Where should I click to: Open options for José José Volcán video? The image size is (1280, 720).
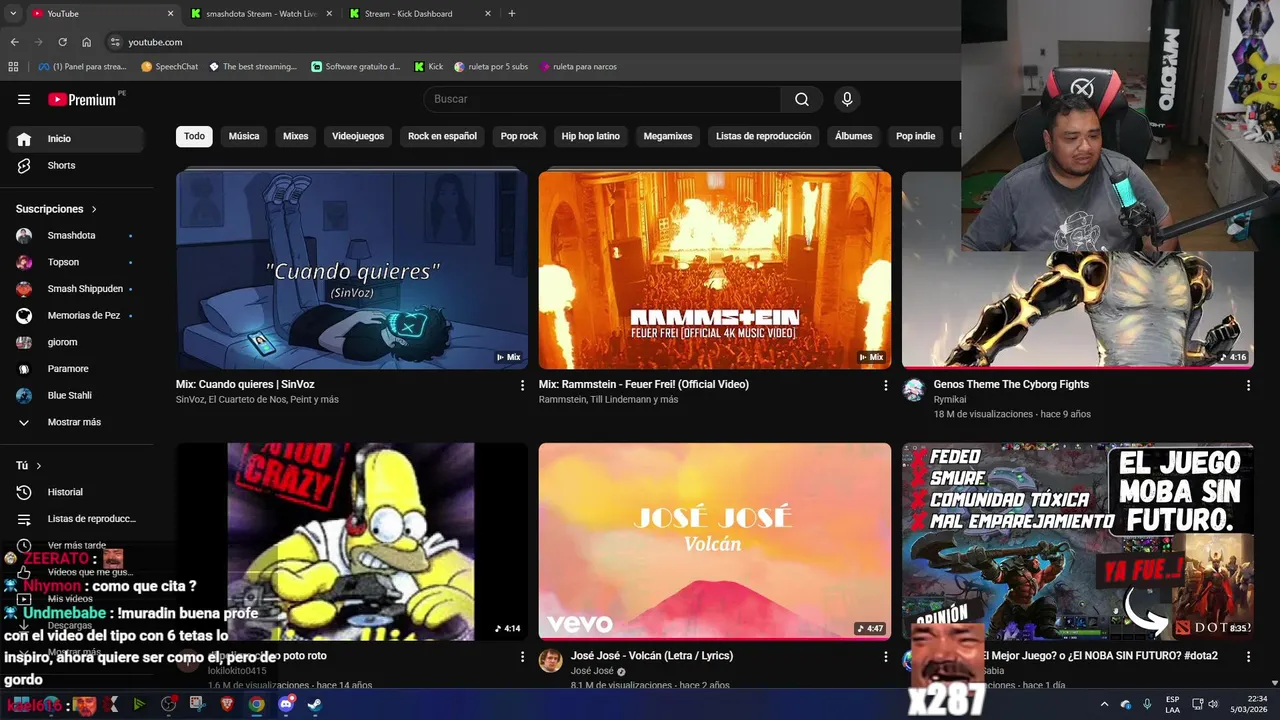(x=885, y=657)
